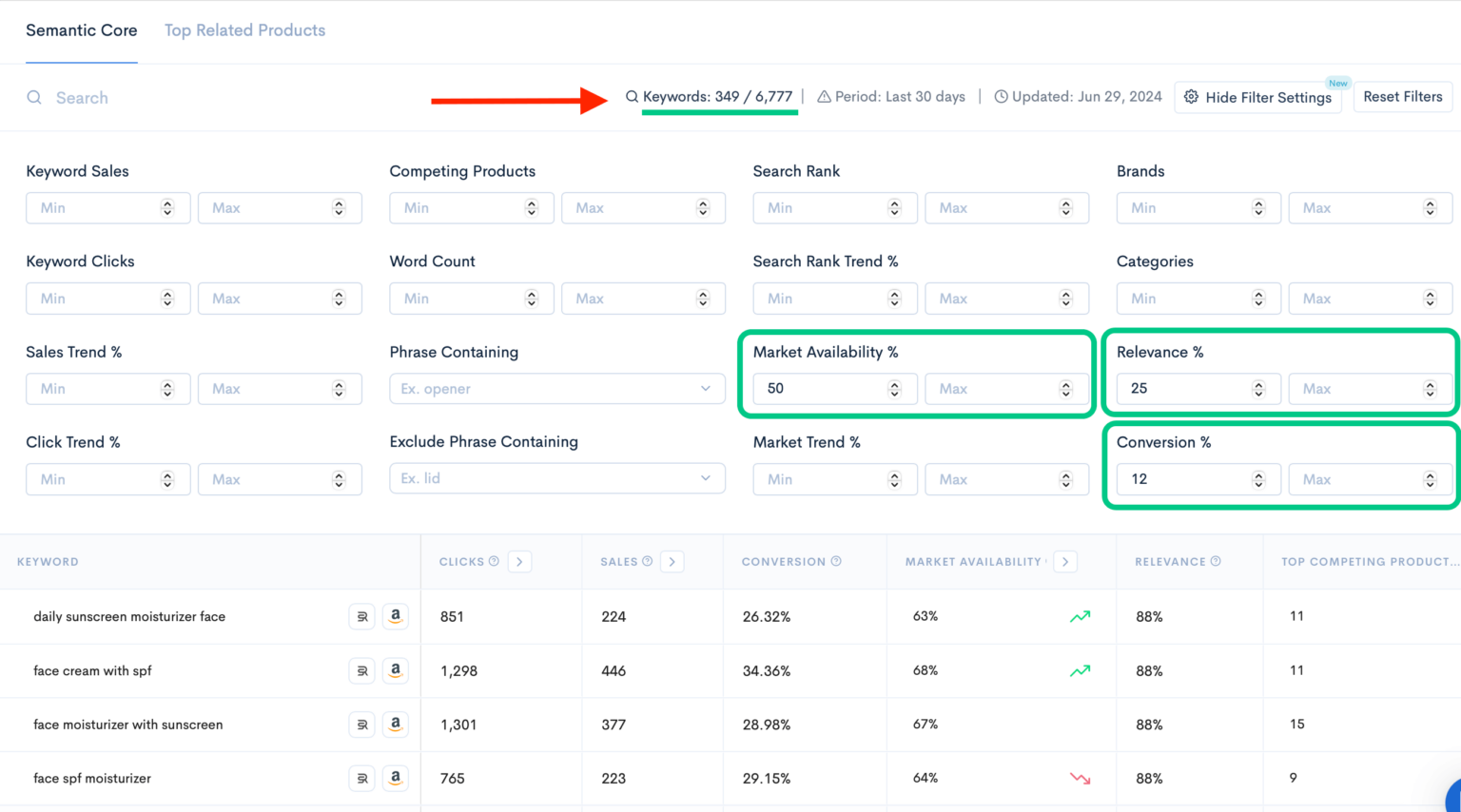Click the clock icon next to Updated date
The image size is (1461, 812).
coord(1000,96)
